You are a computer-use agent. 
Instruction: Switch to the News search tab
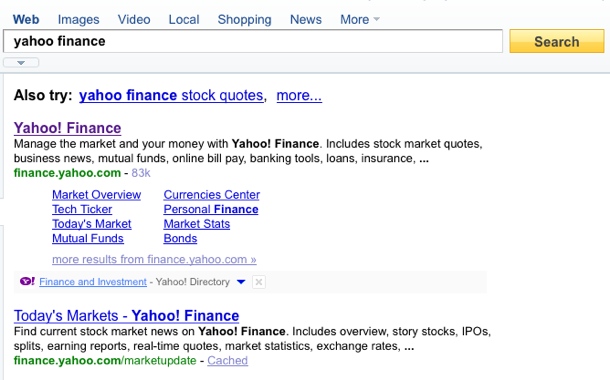point(306,19)
